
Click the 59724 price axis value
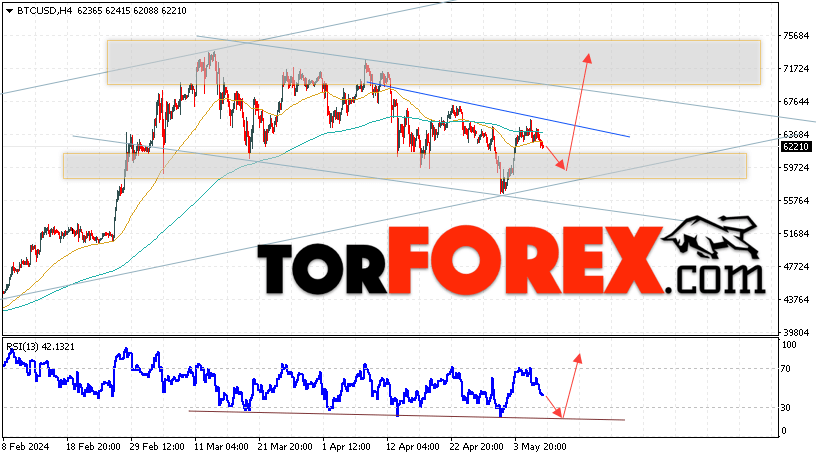(795, 167)
